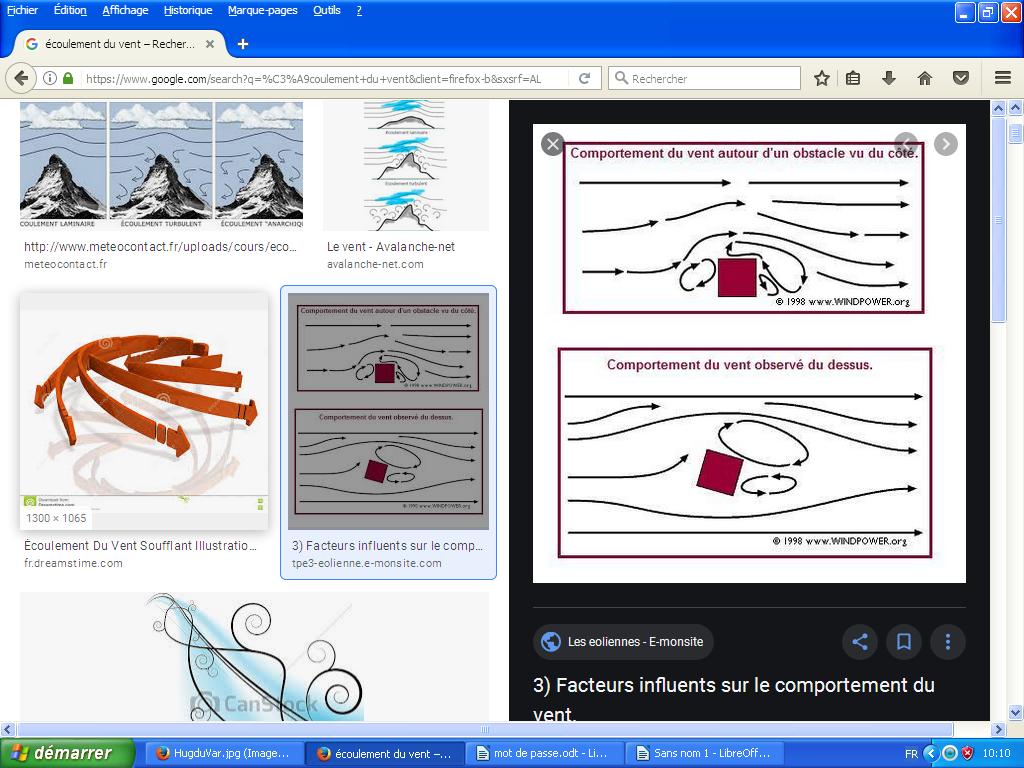The image size is (1024, 768).
Task: Open the Marque-pages menu
Action: [x=262, y=10]
